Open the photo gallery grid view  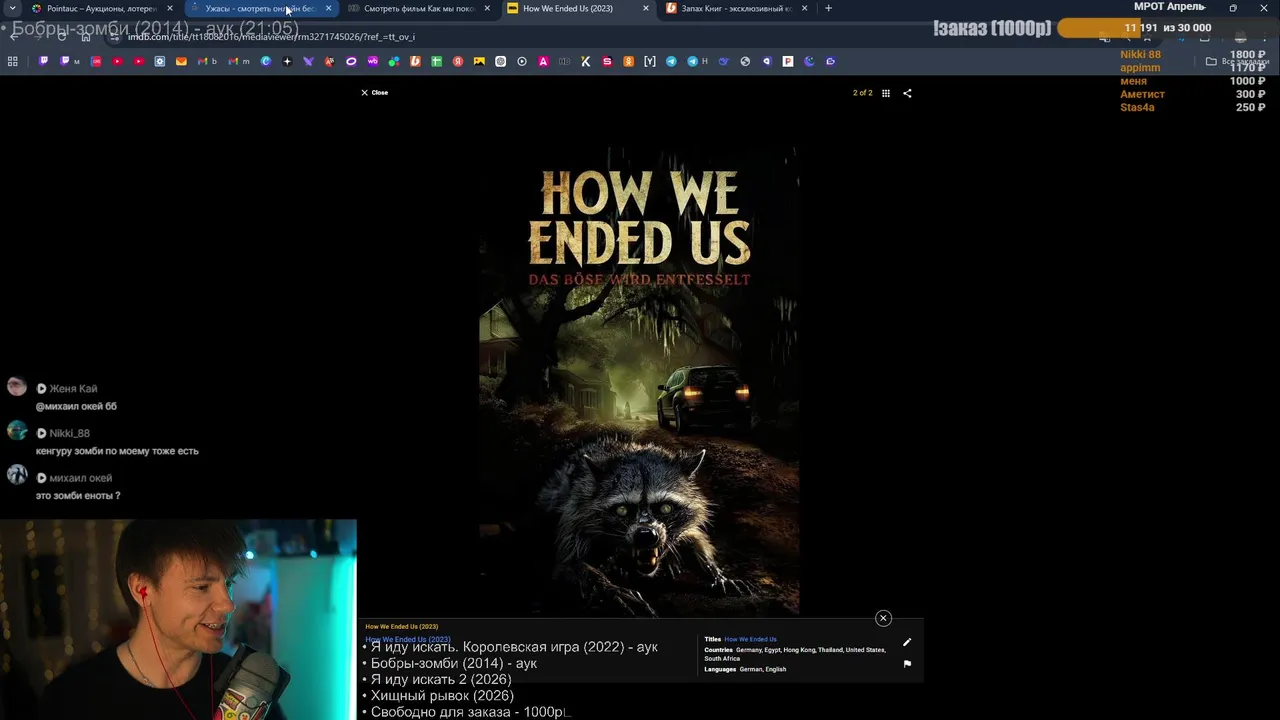[886, 93]
